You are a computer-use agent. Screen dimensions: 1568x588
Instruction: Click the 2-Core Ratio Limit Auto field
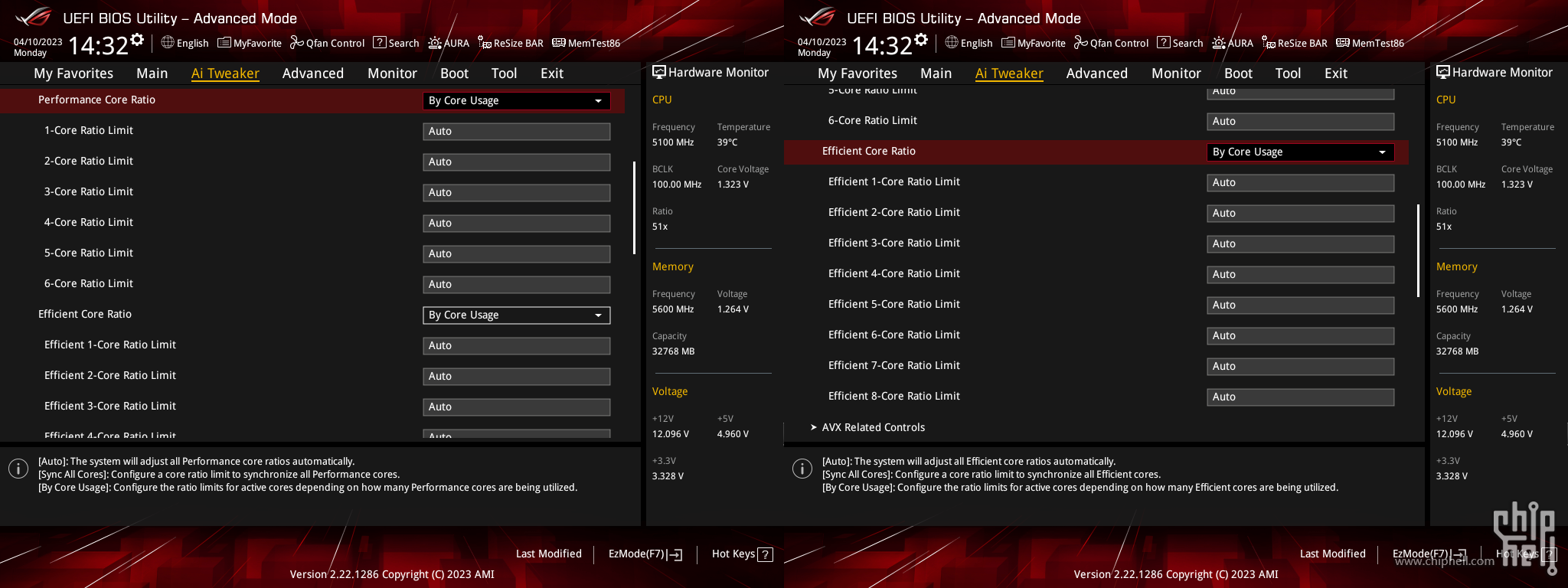[517, 162]
